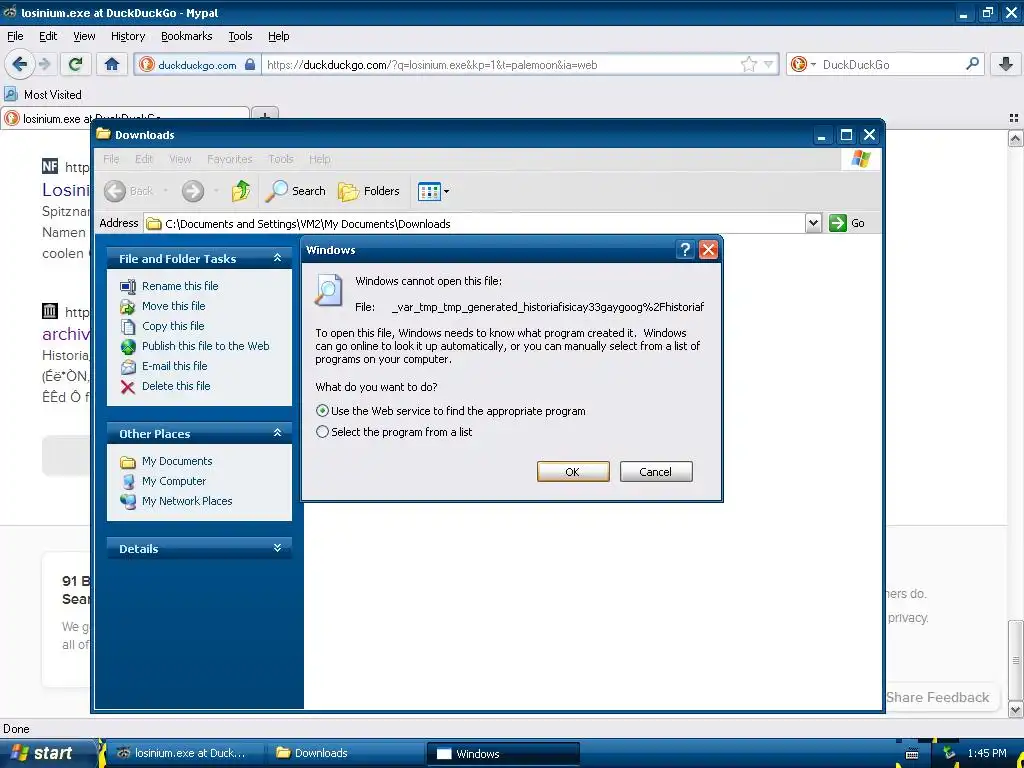The width and height of the screenshot is (1024, 768).
Task: Click the Most Visited bookmarks icon
Action: click(x=11, y=94)
